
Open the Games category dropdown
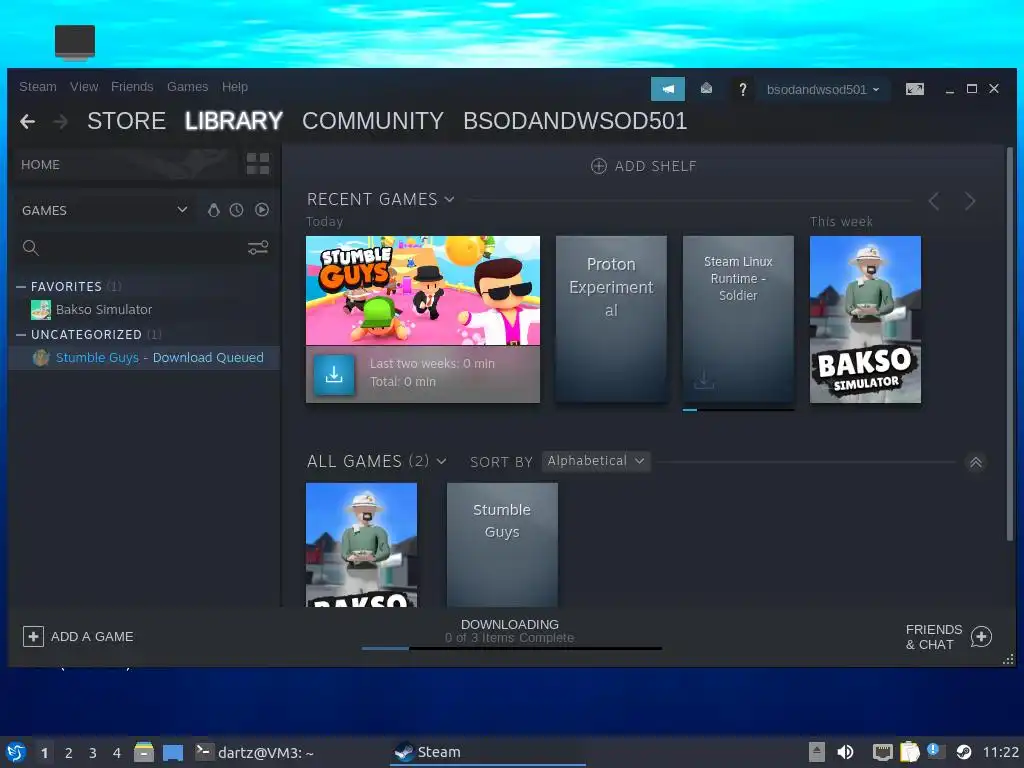click(x=104, y=210)
